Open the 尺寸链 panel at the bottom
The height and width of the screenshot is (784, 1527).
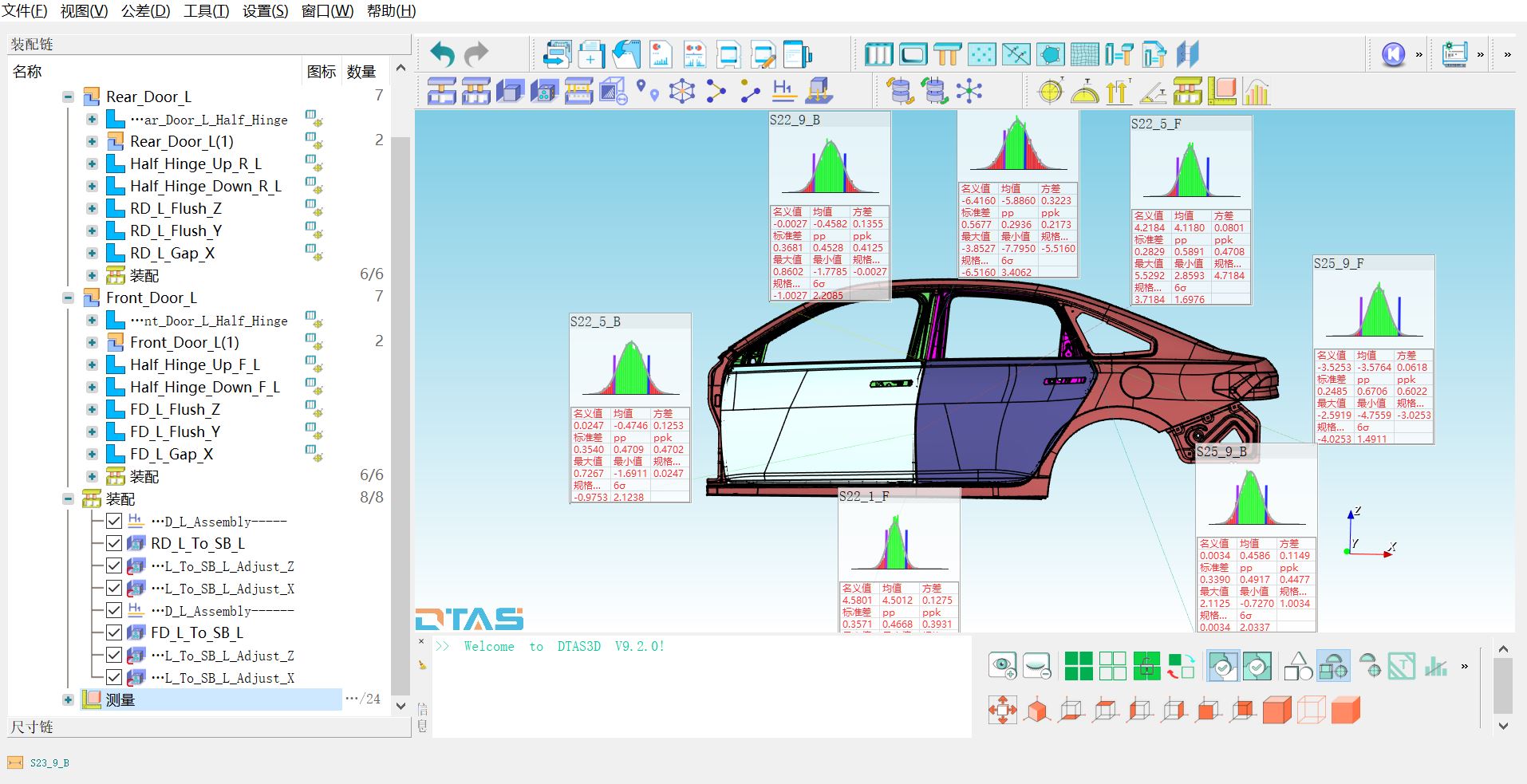click(x=32, y=727)
